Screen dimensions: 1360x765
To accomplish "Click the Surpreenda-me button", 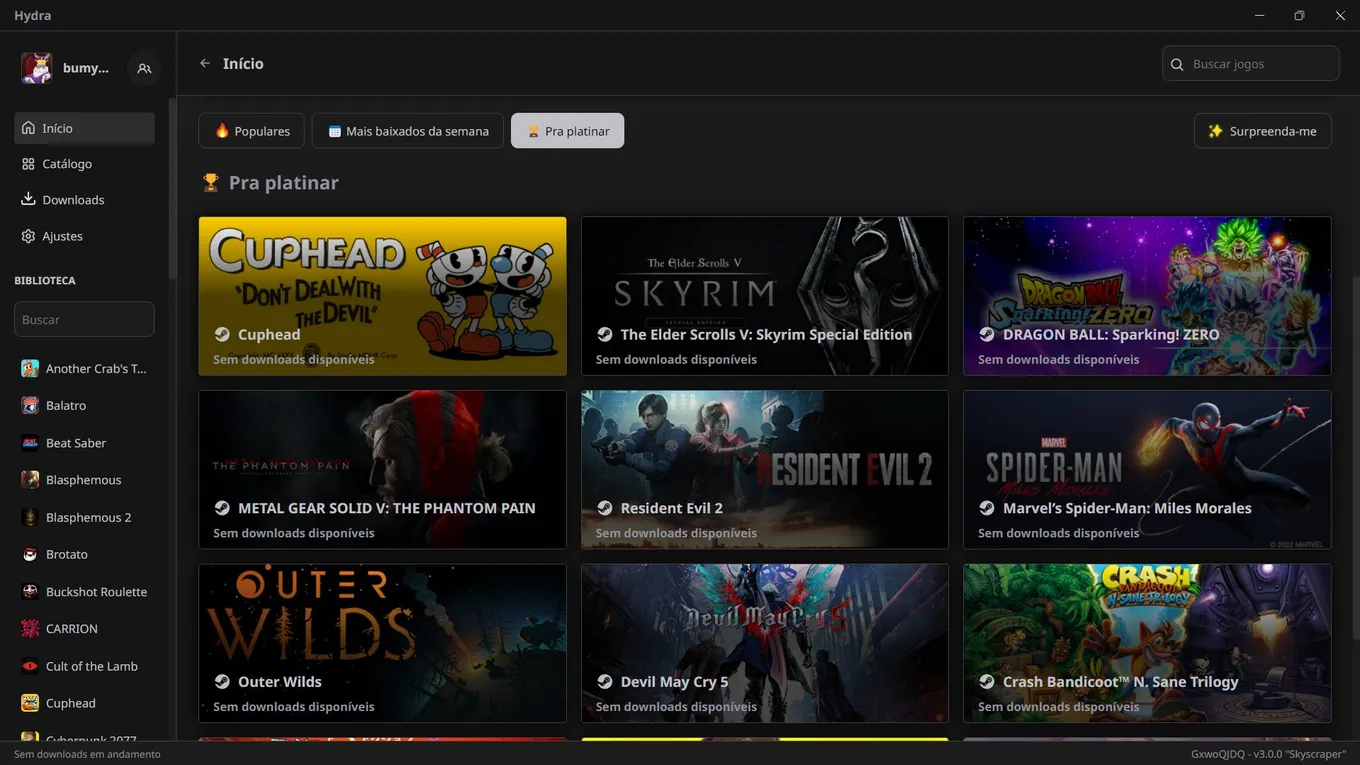I will (x=1262, y=131).
